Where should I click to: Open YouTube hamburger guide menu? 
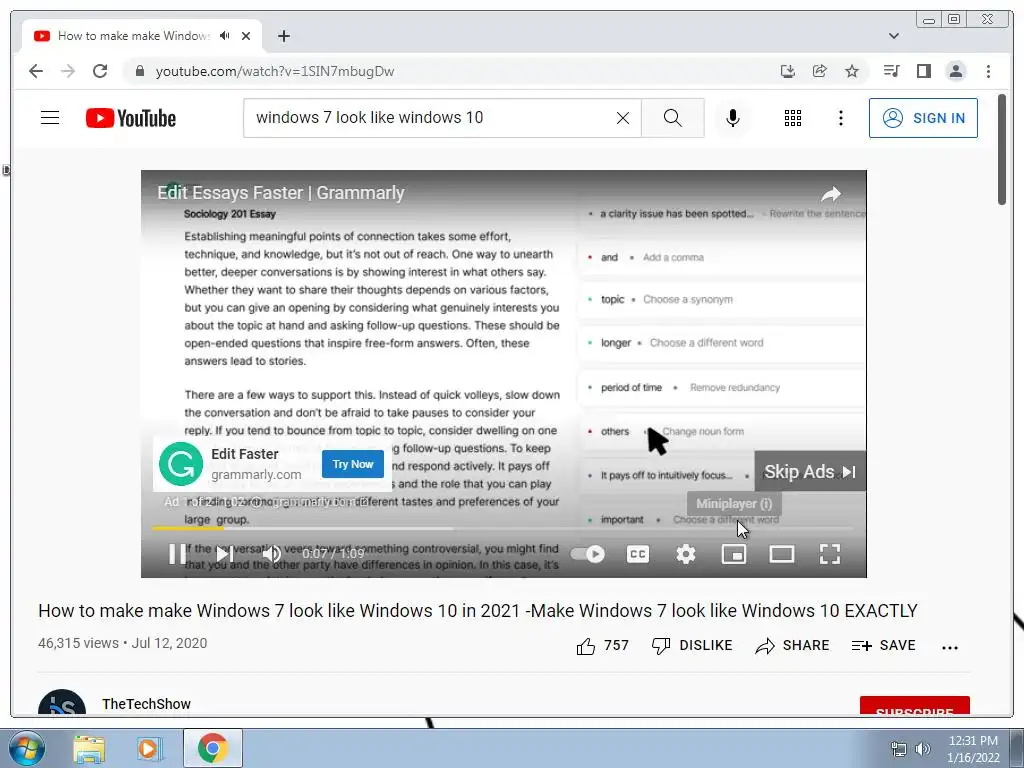tap(50, 118)
